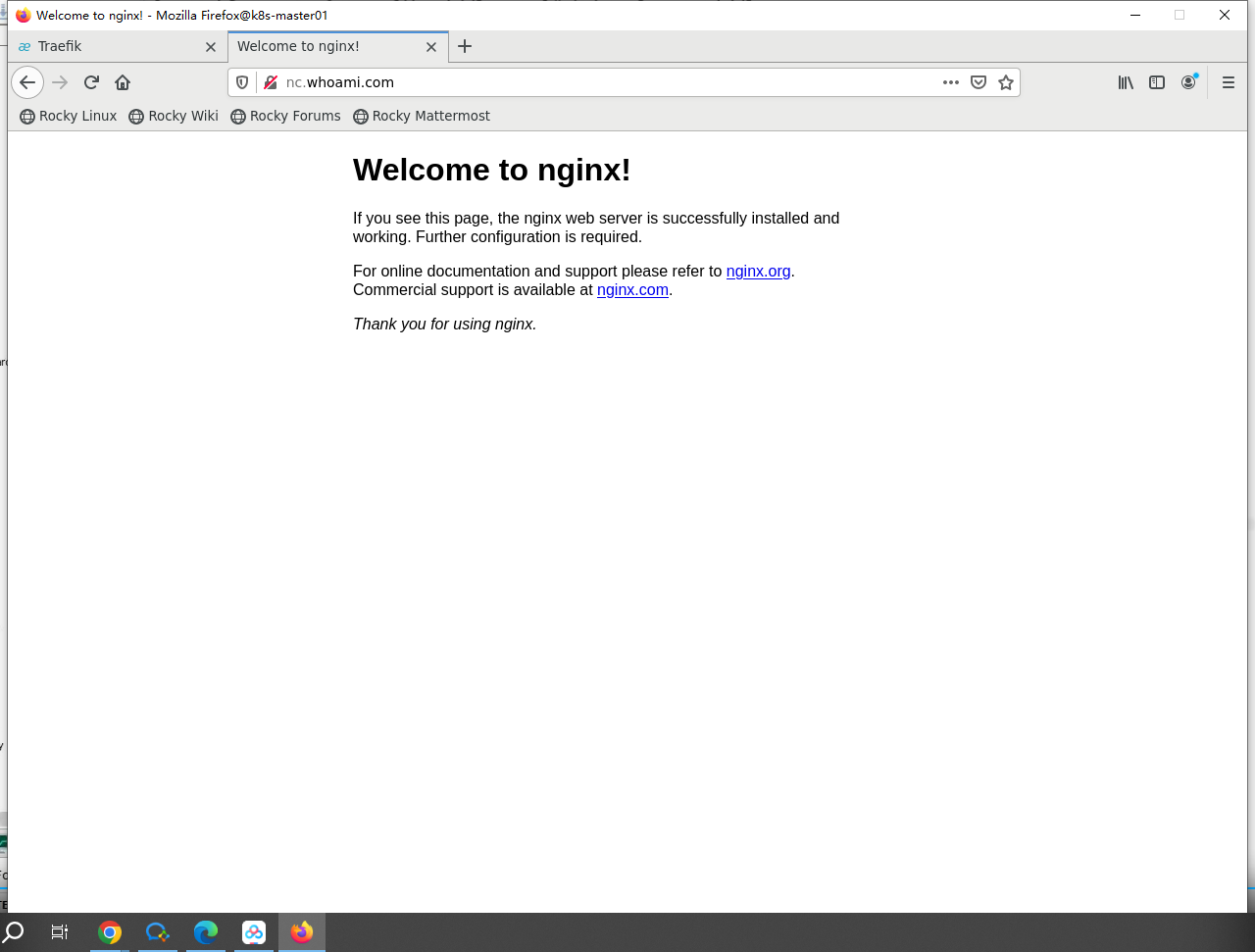Viewport: 1255px width, 952px height.
Task: Open the Rocky Linux bookmark
Action: [69, 116]
